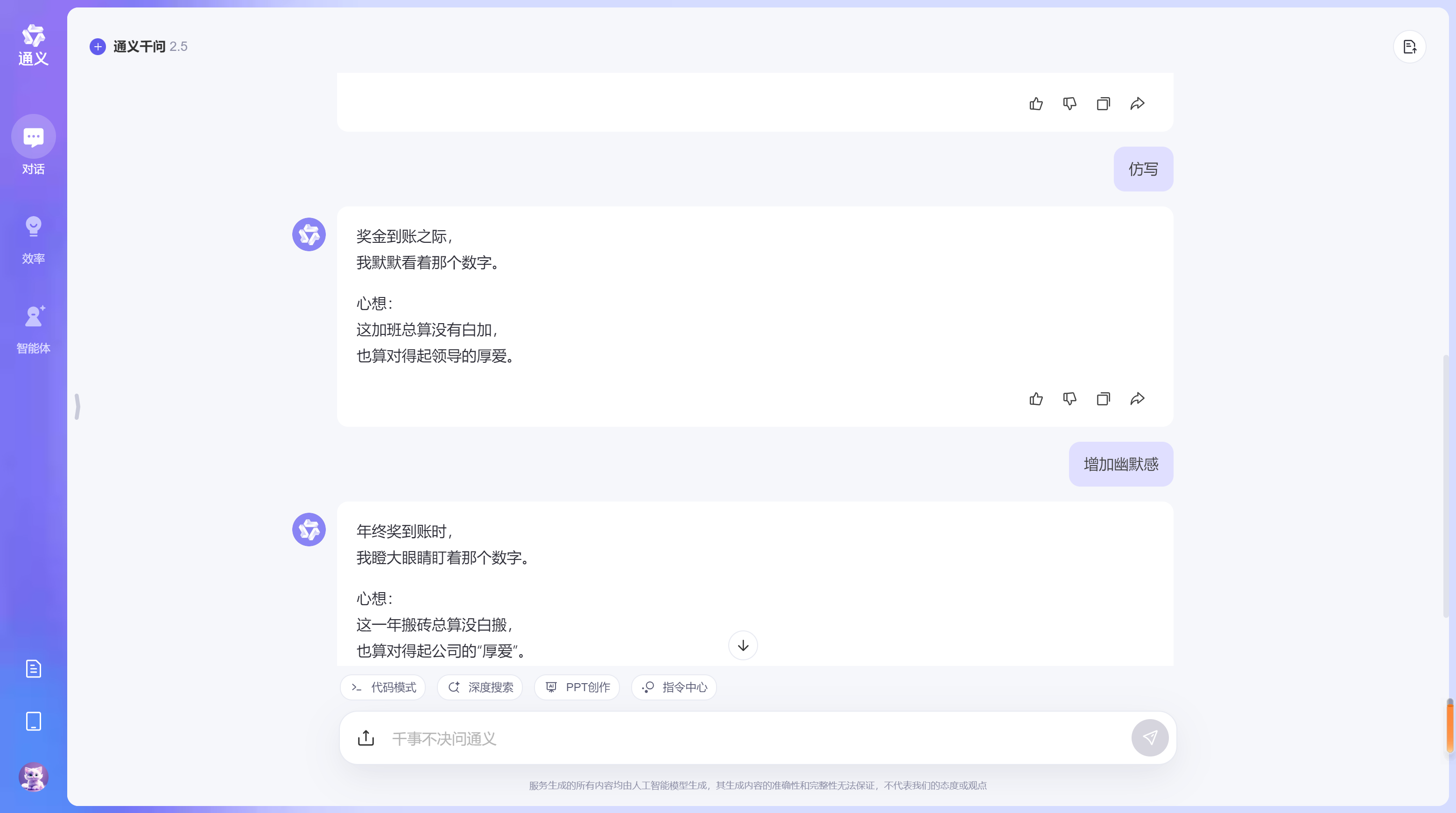The width and height of the screenshot is (1456, 813).
Task: Copy the AI-generated poem text
Action: (1103, 399)
